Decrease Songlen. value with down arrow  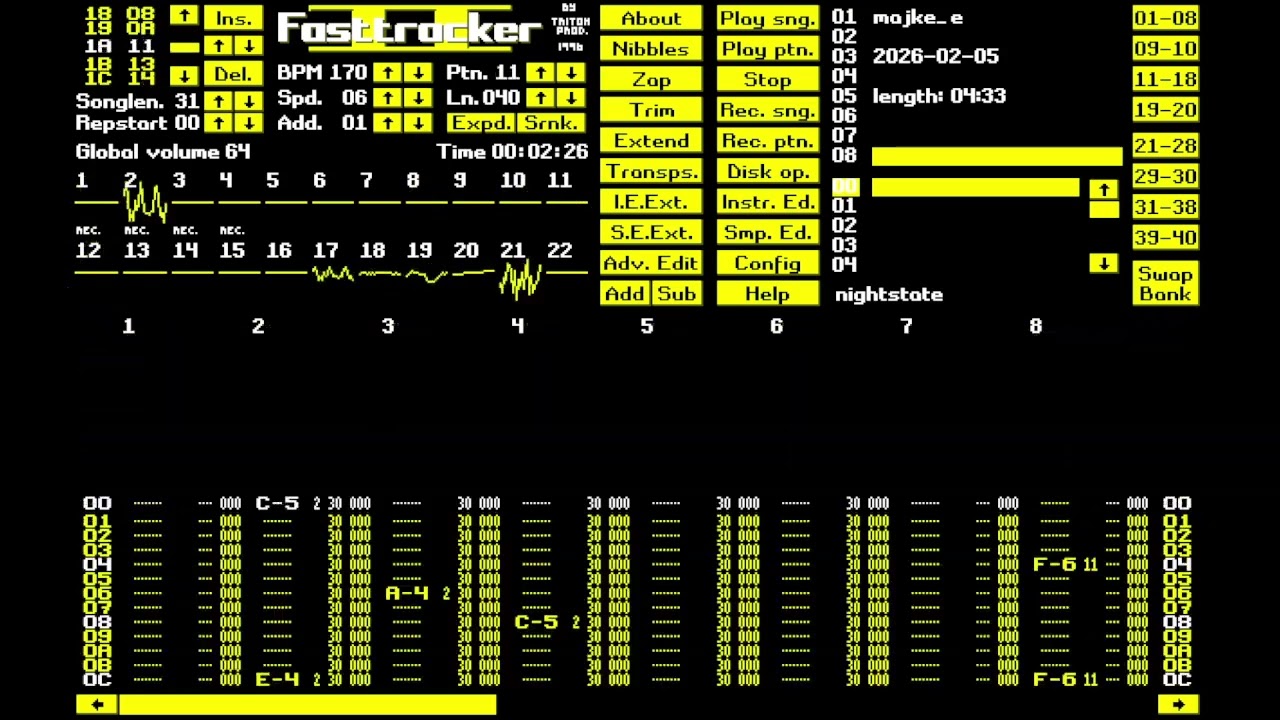pyautogui.click(x=249, y=101)
